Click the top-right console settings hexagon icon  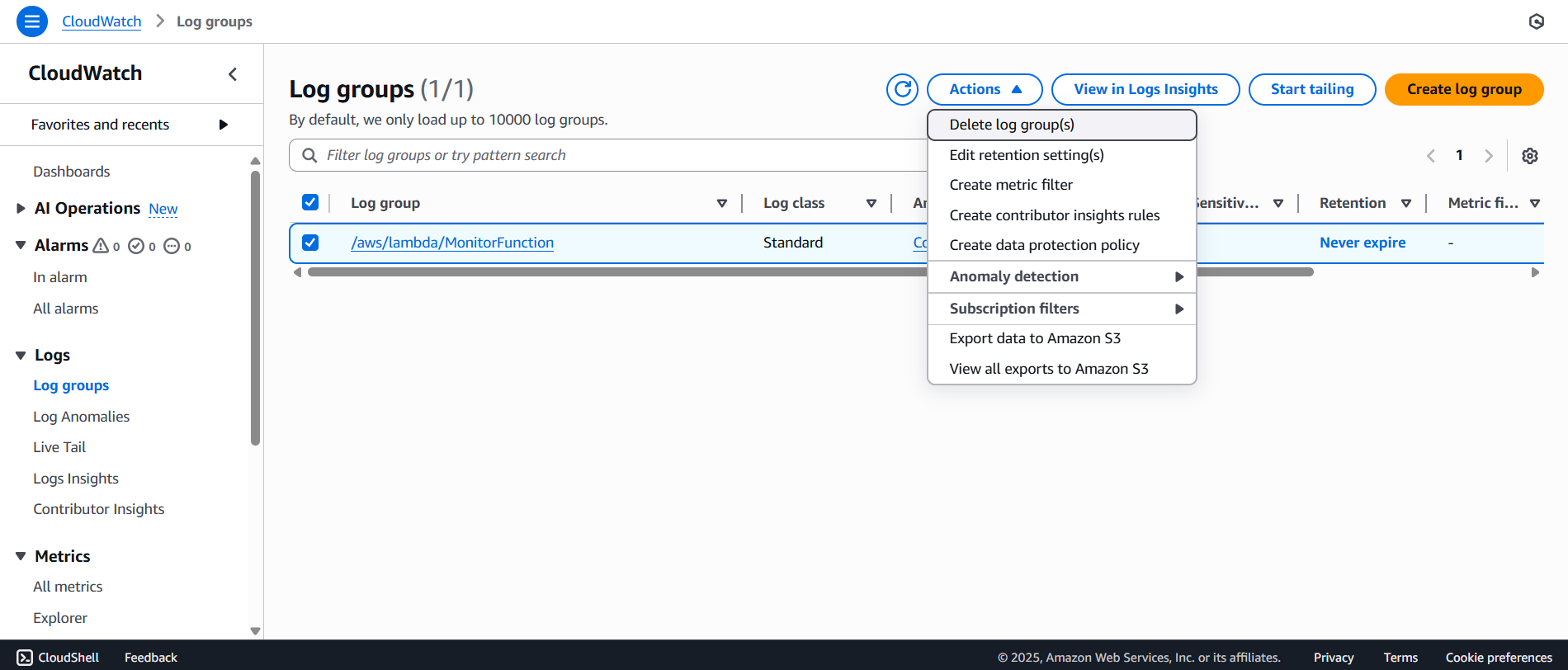click(1536, 21)
